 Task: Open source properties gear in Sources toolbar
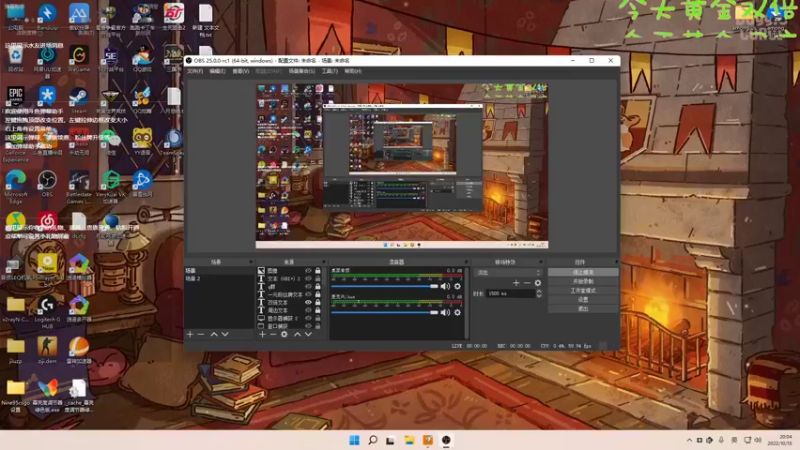tap(284, 334)
